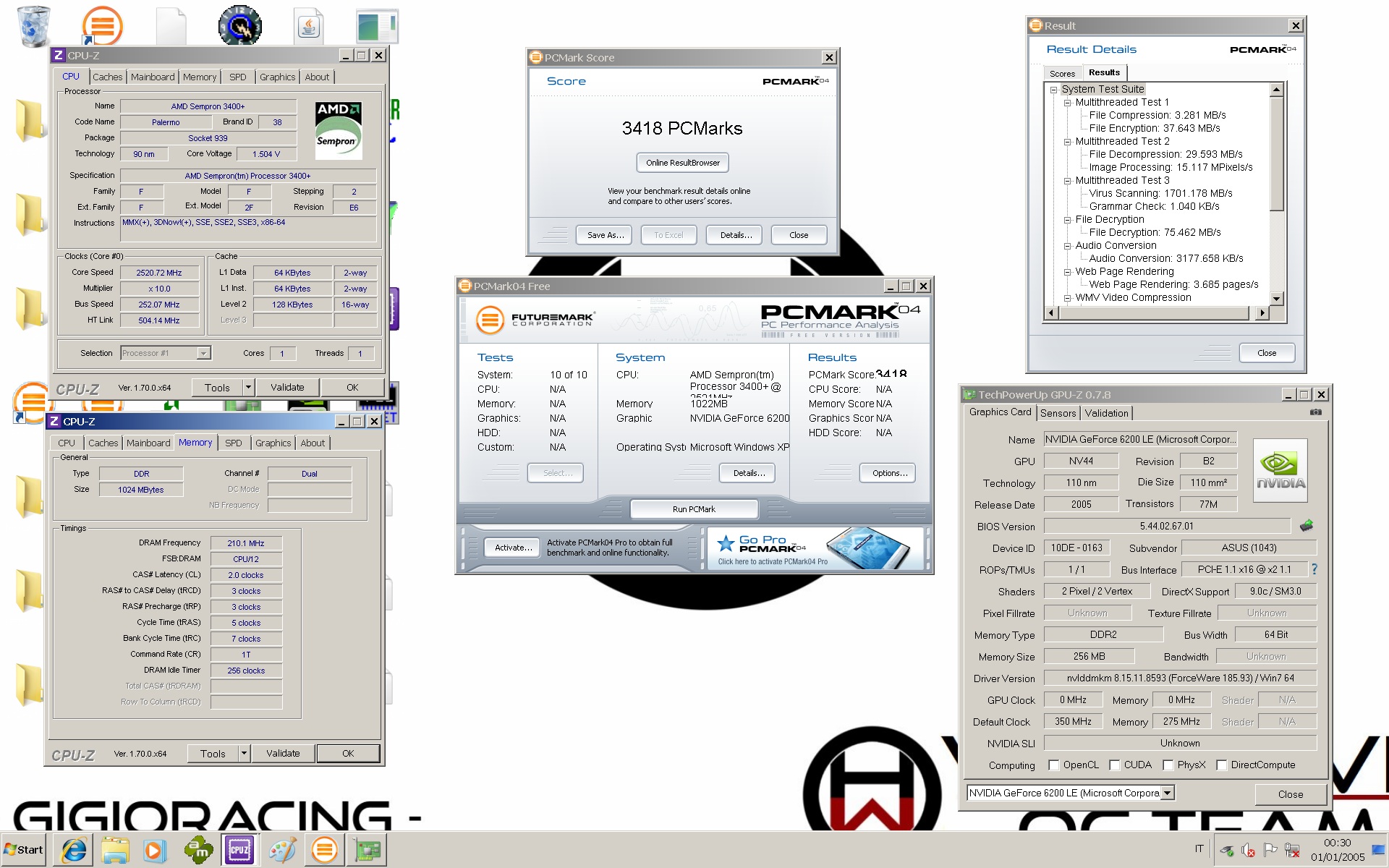Switch to Mainboard tab in upper CPU-Z

[153, 77]
